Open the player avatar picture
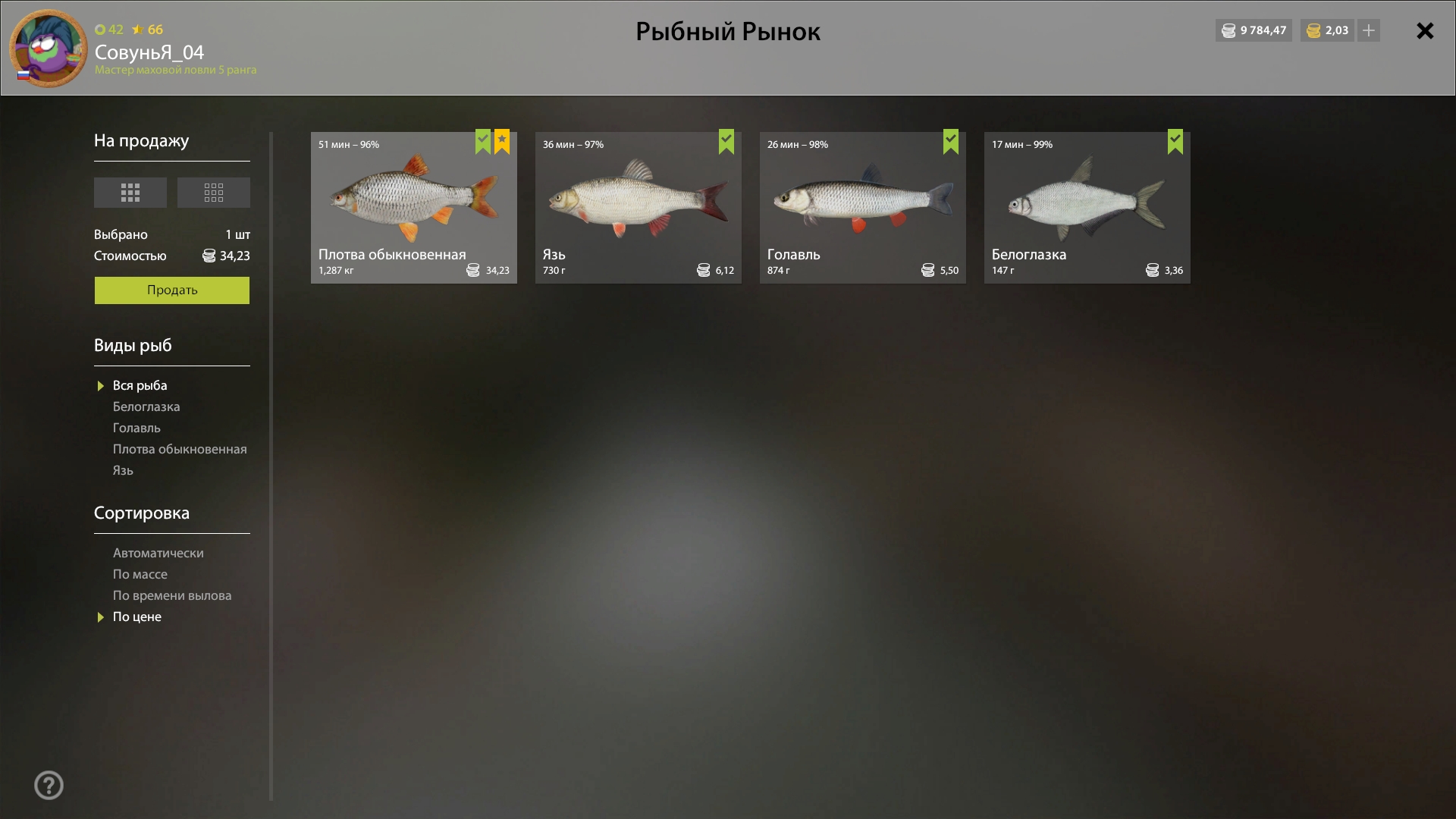 point(49,49)
